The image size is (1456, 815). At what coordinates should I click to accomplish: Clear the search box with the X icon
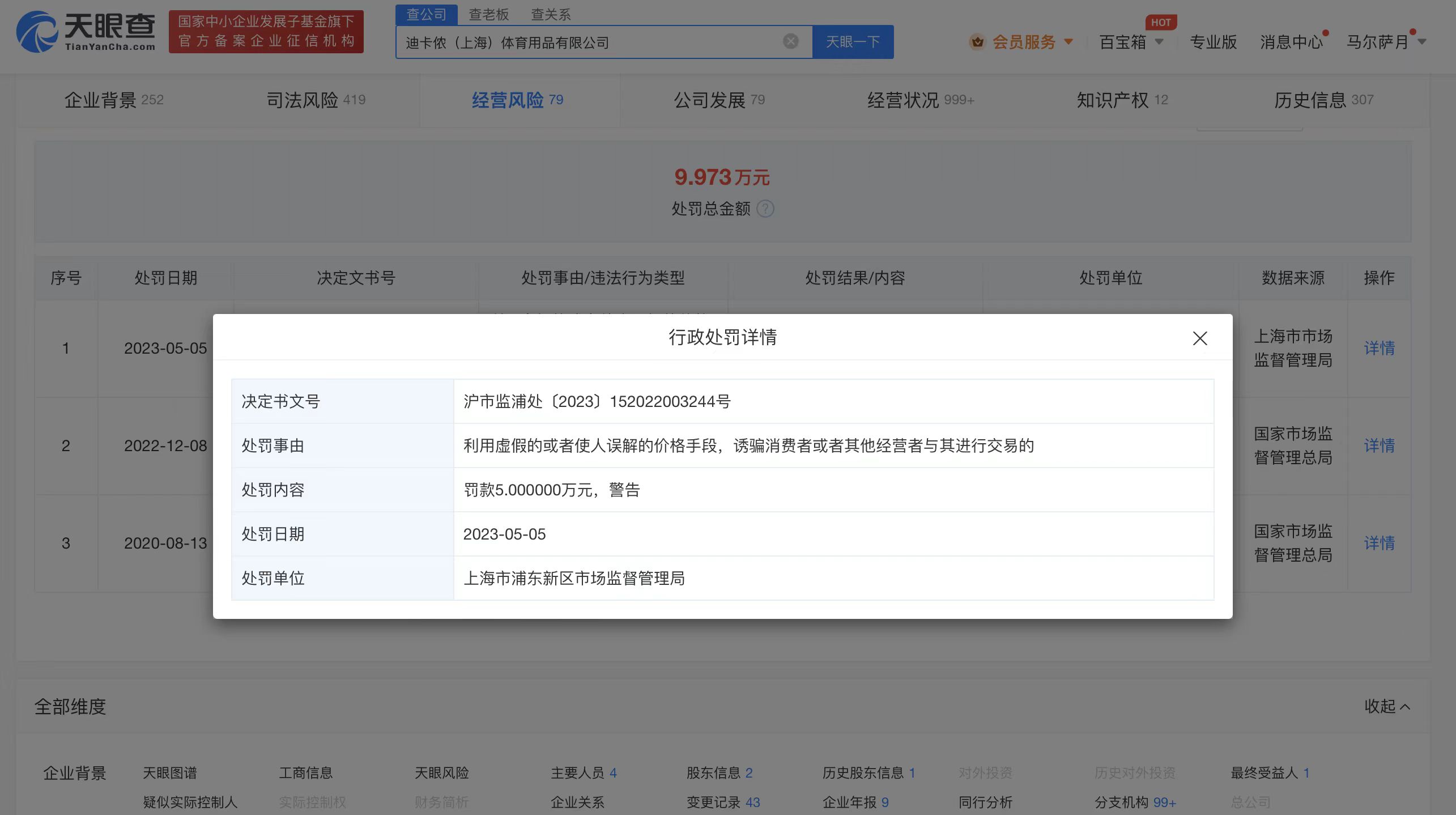coord(790,41)
